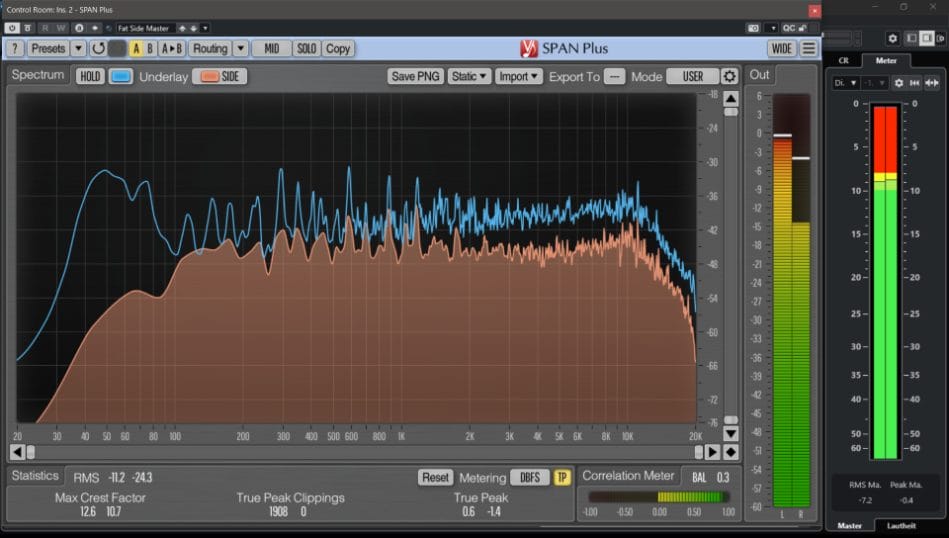Select preset slot A
The height and width of the screenshot is (538, 949).
coord(136,48)
